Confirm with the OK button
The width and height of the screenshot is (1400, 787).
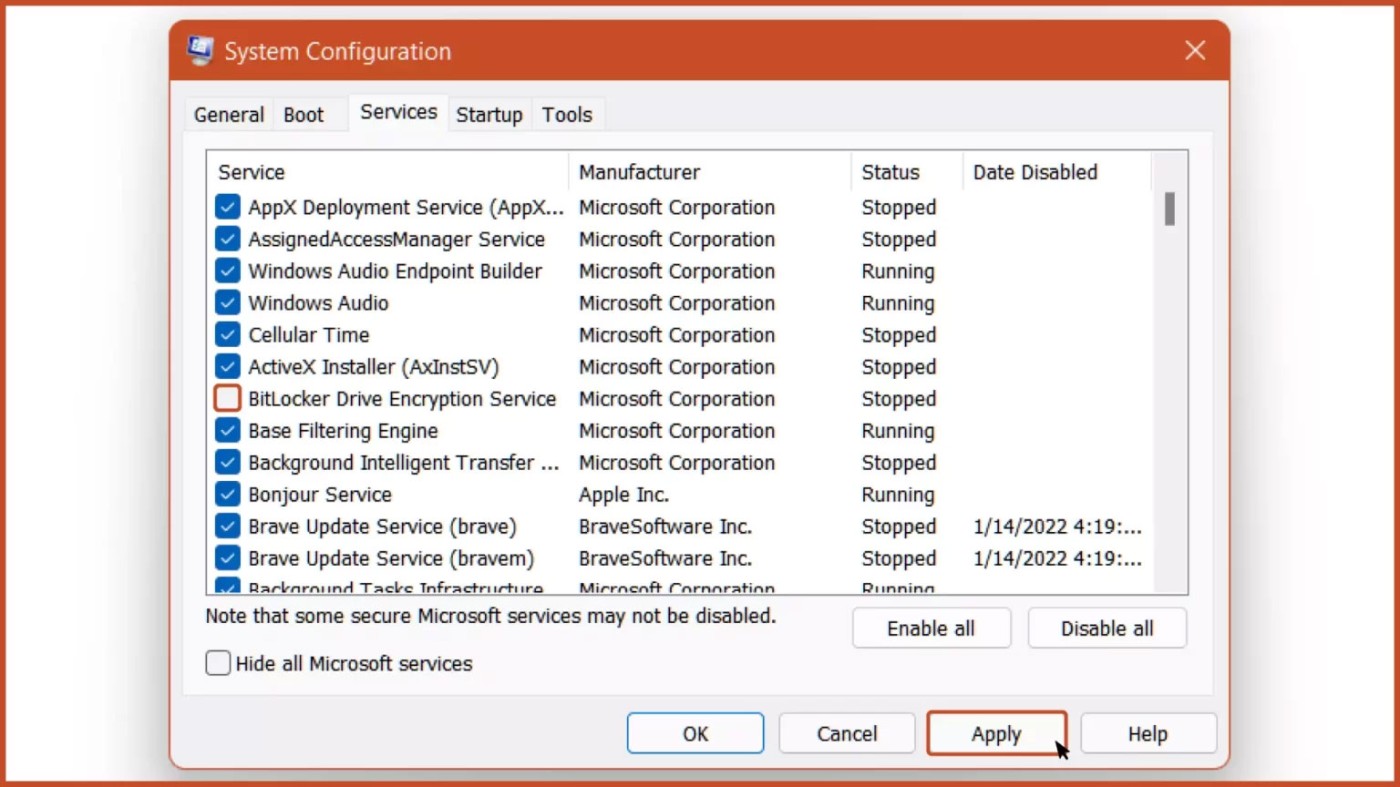695,733
